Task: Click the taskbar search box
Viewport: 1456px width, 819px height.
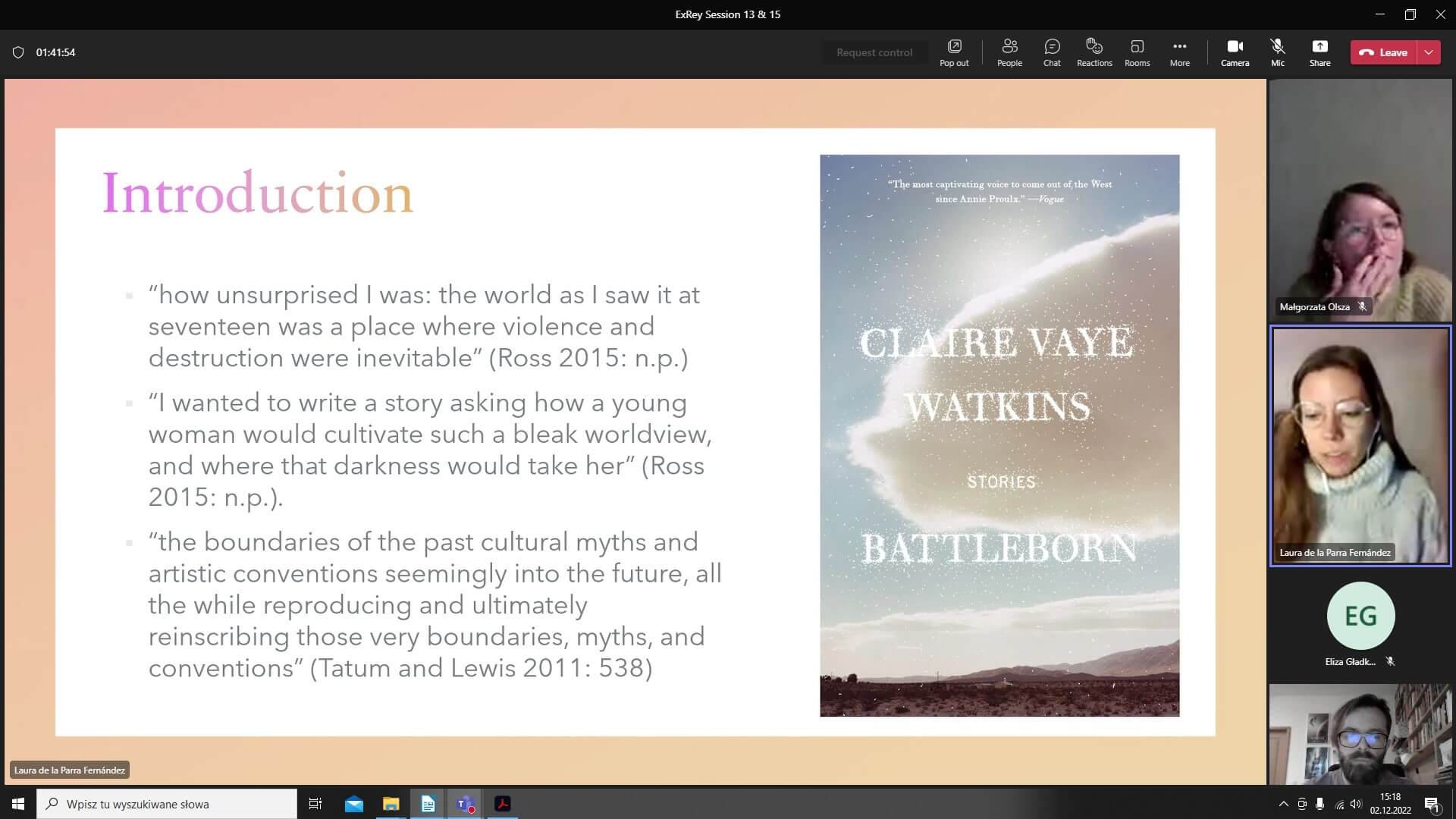Action: coord(167,804)
